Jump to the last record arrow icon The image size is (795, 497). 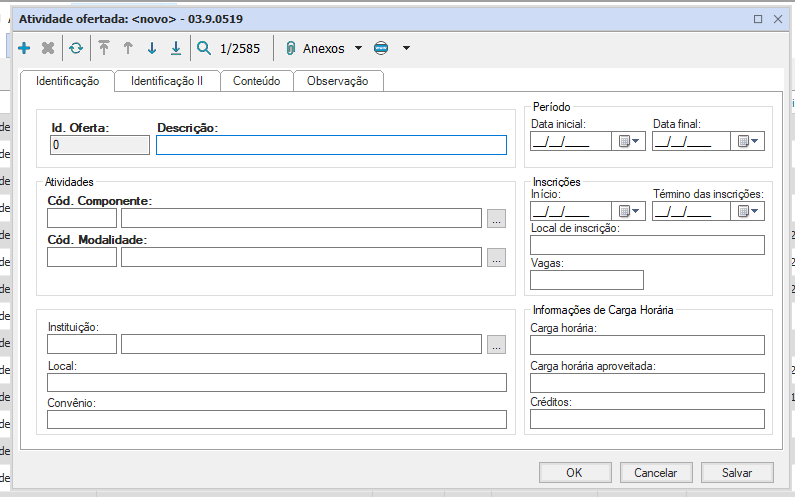[x=176, y=48]
